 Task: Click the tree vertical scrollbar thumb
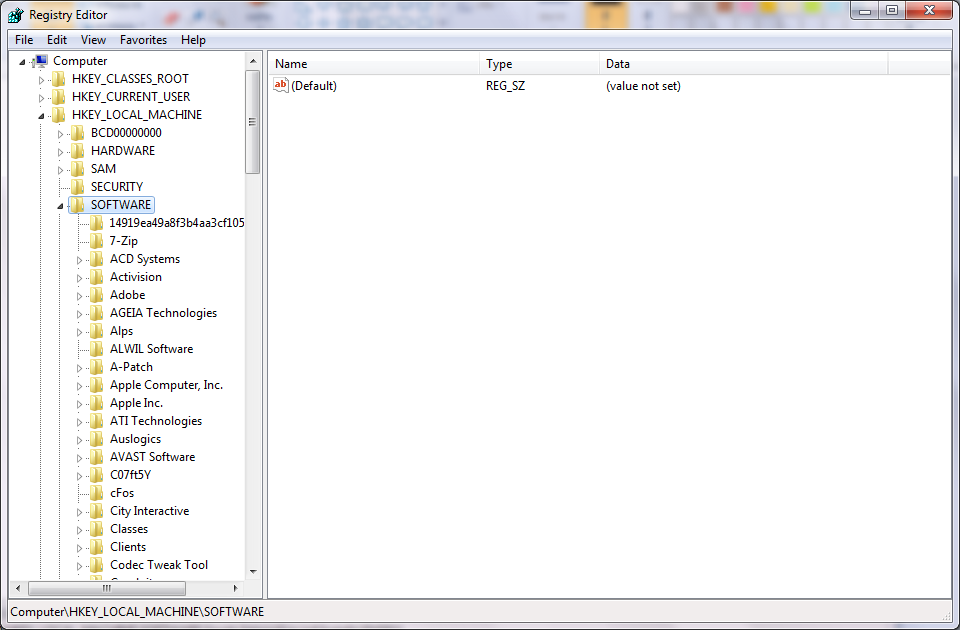253,122
